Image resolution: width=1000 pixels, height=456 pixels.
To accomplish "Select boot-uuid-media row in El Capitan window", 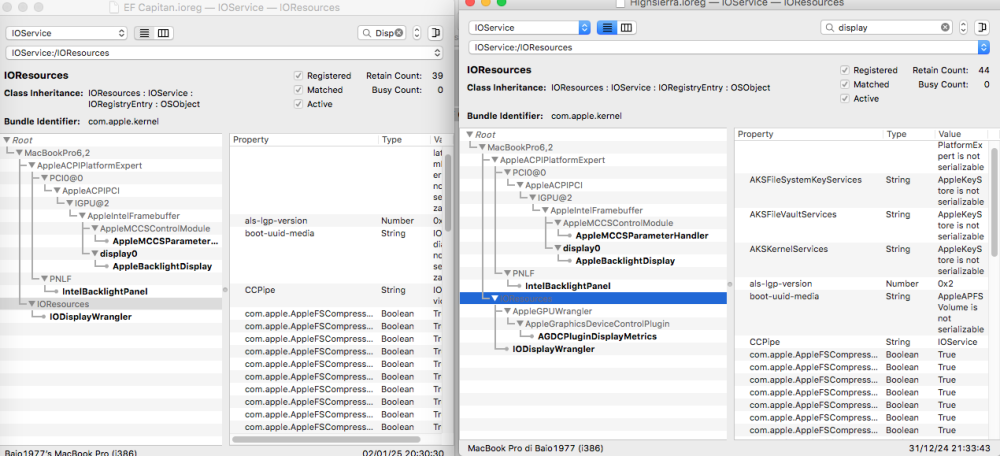I will [x=336, y=256].
